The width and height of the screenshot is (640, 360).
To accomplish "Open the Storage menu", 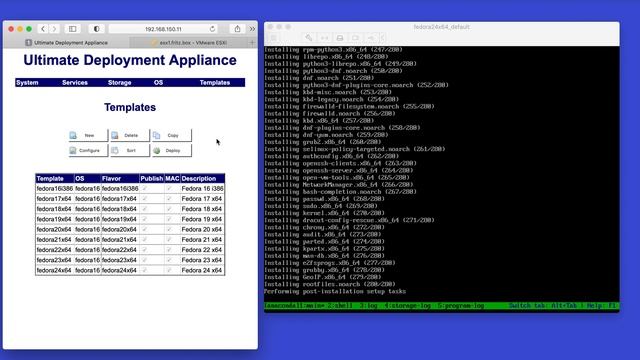I will point(119,82).
